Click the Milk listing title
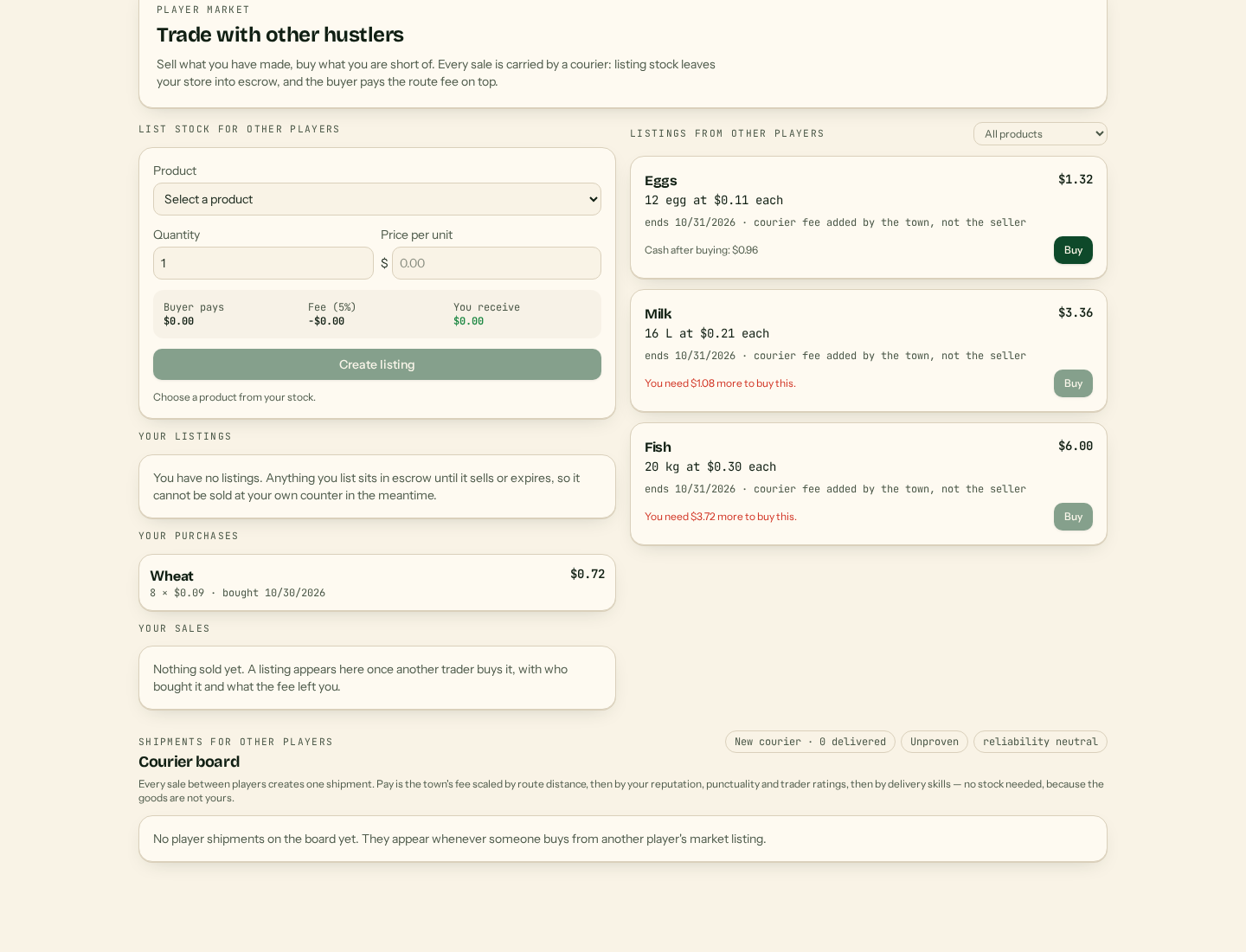This screenshot has width=1246, height=952. (658, 314)
